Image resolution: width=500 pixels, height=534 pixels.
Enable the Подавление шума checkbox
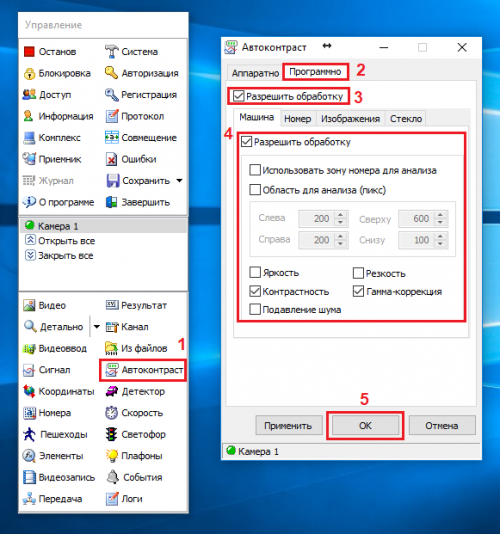coord(255,309)
